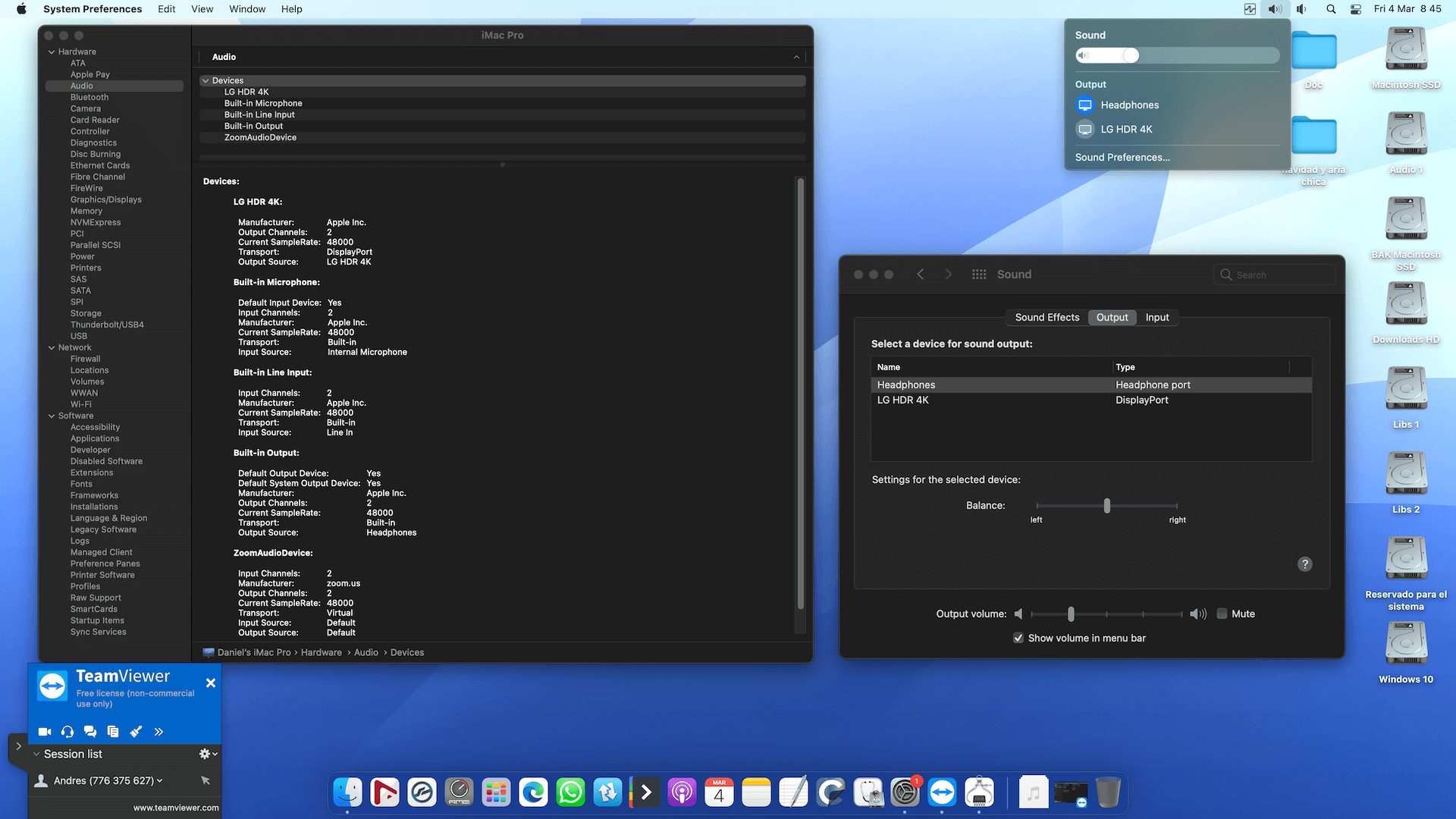Open Sound help question mark button
The image size is (1456, 819).
[x=1305, y=564]
